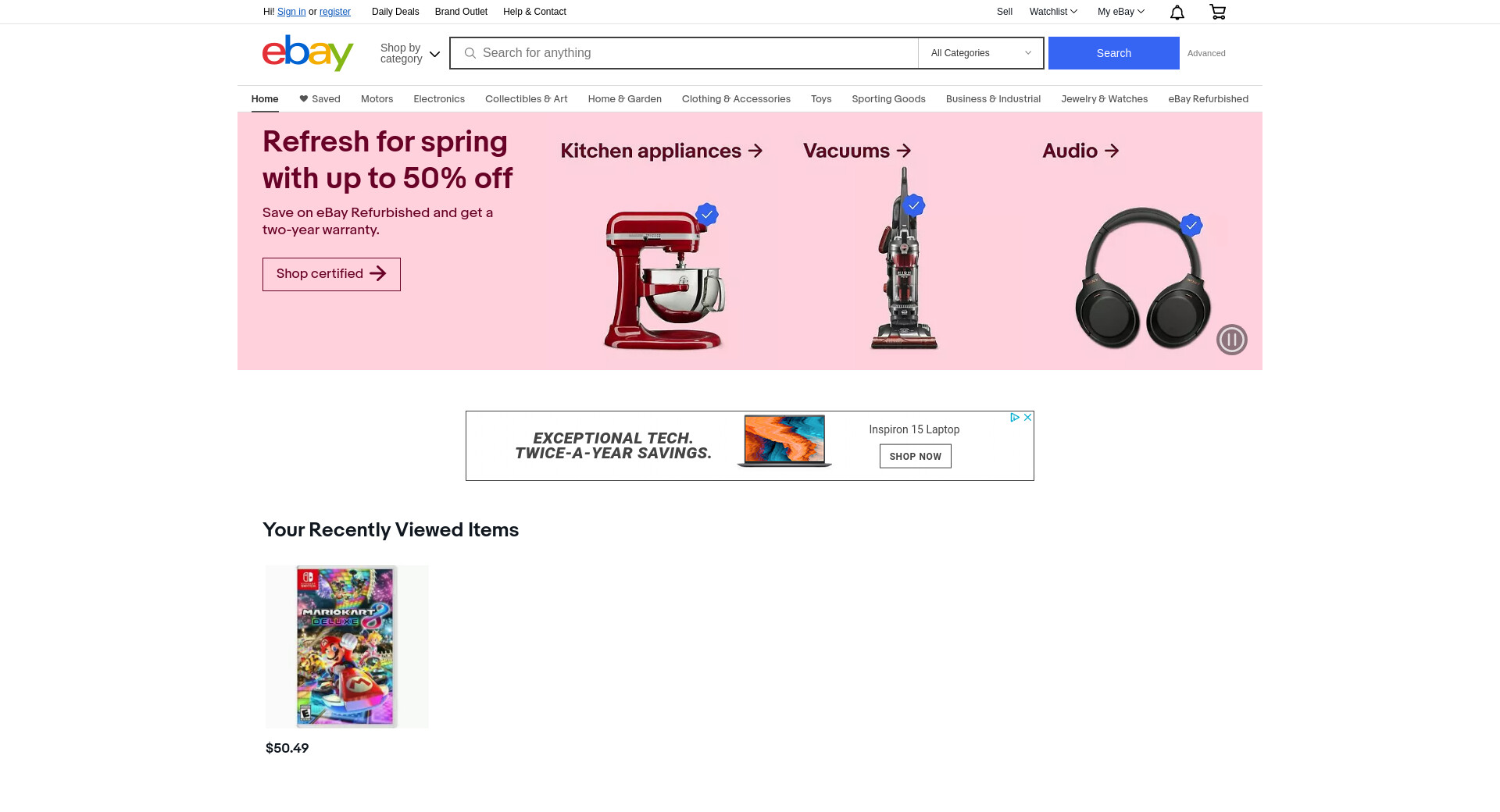Screen dimensions: 1500x812
Task: Open the Jewelry & Watches tab
Action: [x=1104, y=99]
